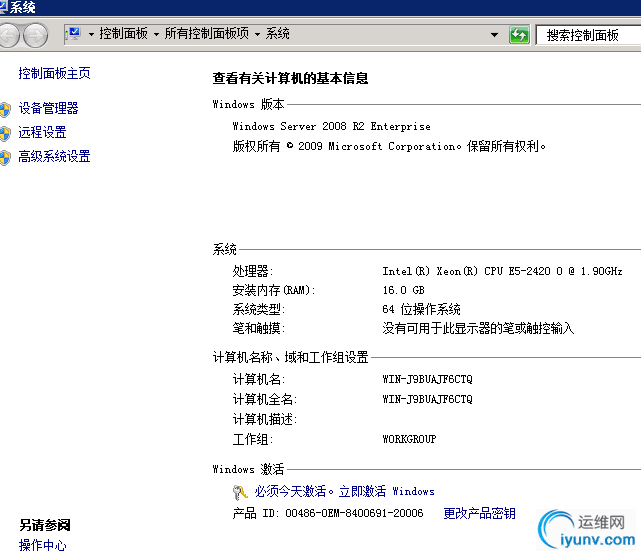The image size is (641, 556).
Task: Click full computer name value next to 计算机全名
Action: click(427, 399)
